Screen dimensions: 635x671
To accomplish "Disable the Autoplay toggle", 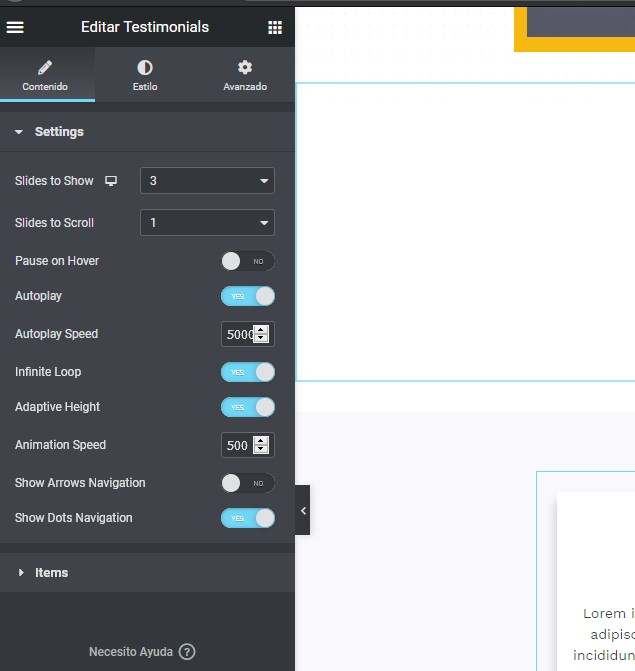I will point(248,296).
